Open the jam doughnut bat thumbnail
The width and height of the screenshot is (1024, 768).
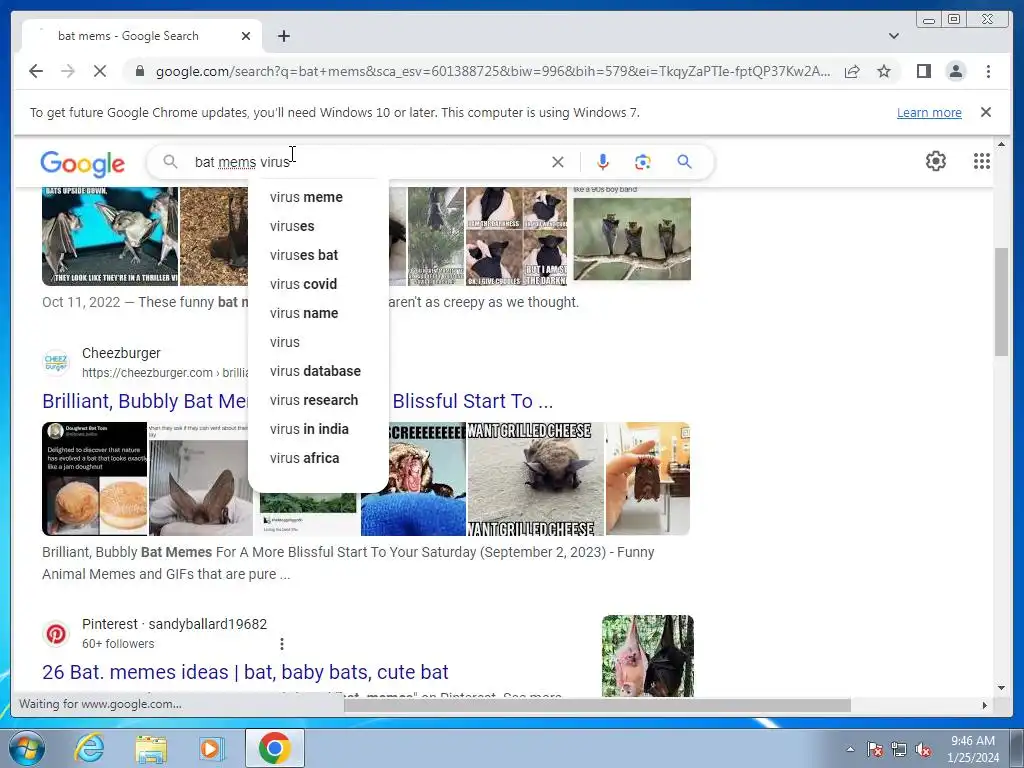pyautogui.click(x=95, y=479)
